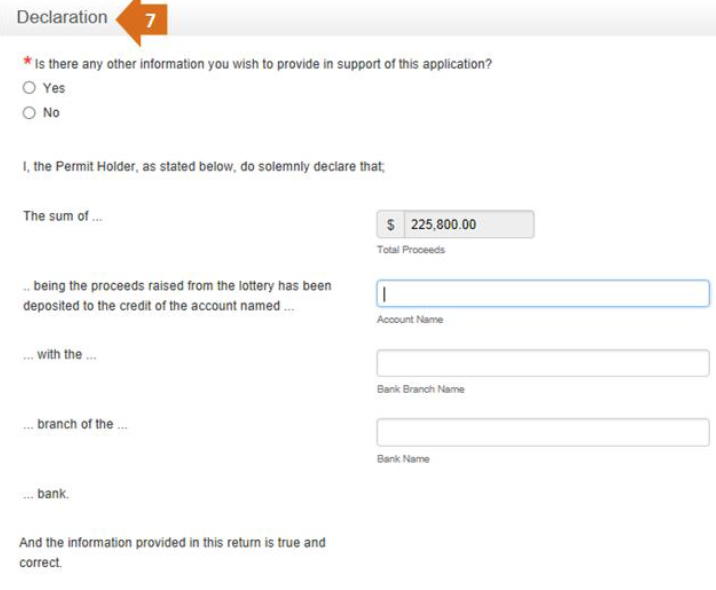Click the '... with the ...' label
This screenshot has width=716, height=590.
(59, 354)
